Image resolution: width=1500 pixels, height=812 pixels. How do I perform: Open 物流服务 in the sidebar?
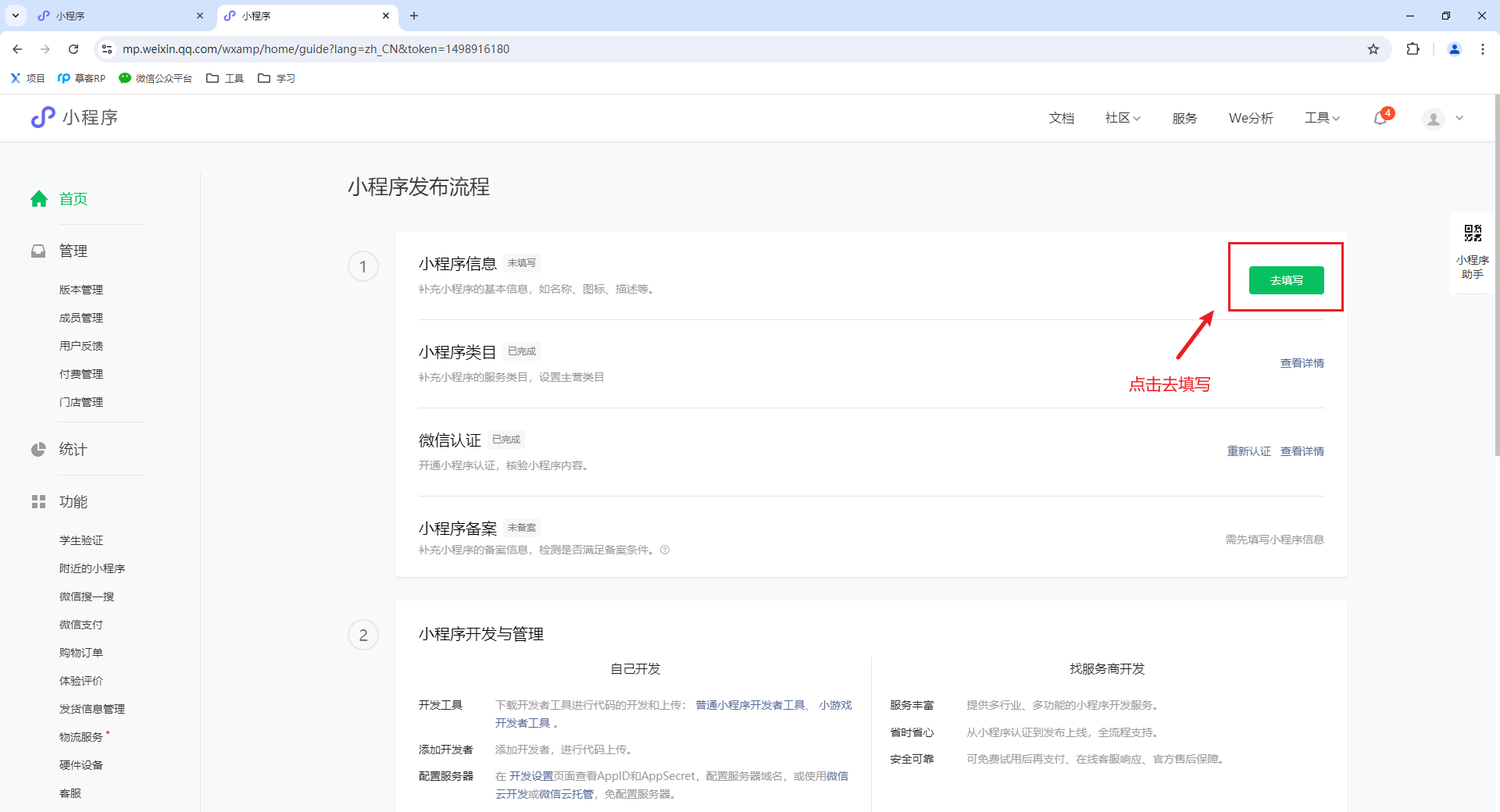(81, 737)
